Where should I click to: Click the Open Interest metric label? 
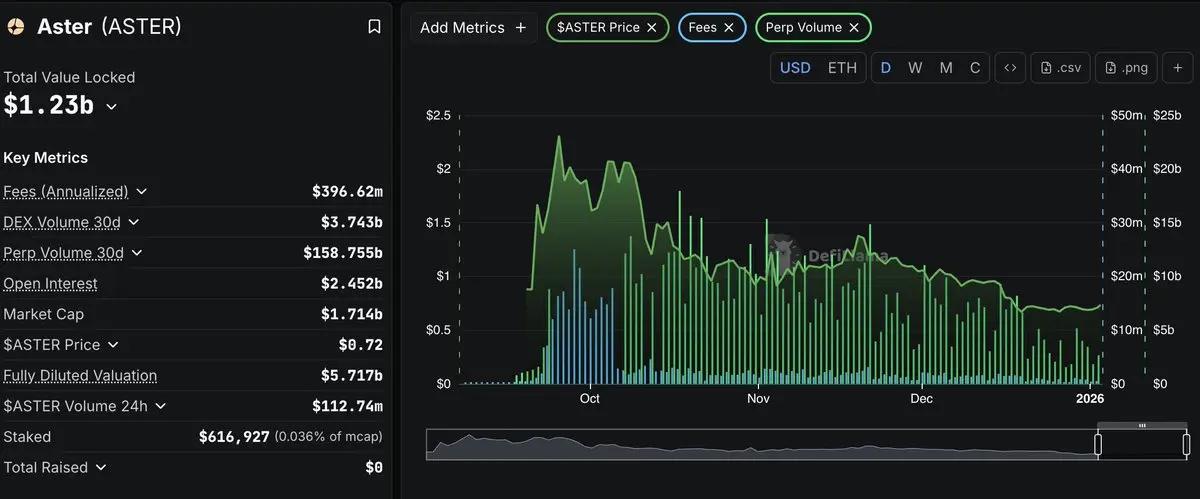[x=51, y=284]
